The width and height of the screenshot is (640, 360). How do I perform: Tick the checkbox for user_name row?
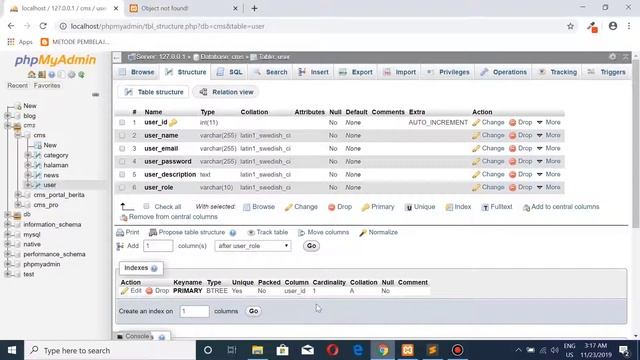122,136
